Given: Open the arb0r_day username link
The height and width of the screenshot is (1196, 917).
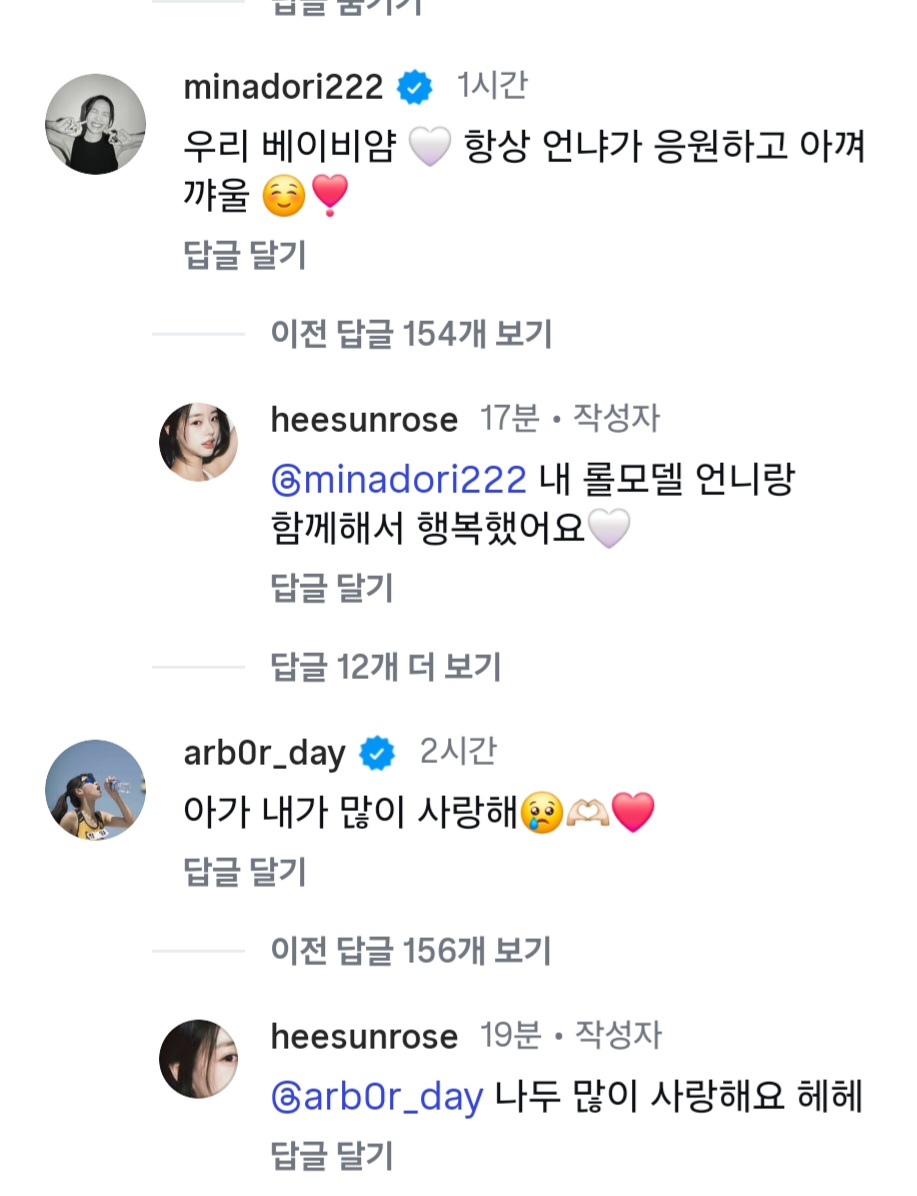Looking at the screenshot, I should [x=264, y=753].
